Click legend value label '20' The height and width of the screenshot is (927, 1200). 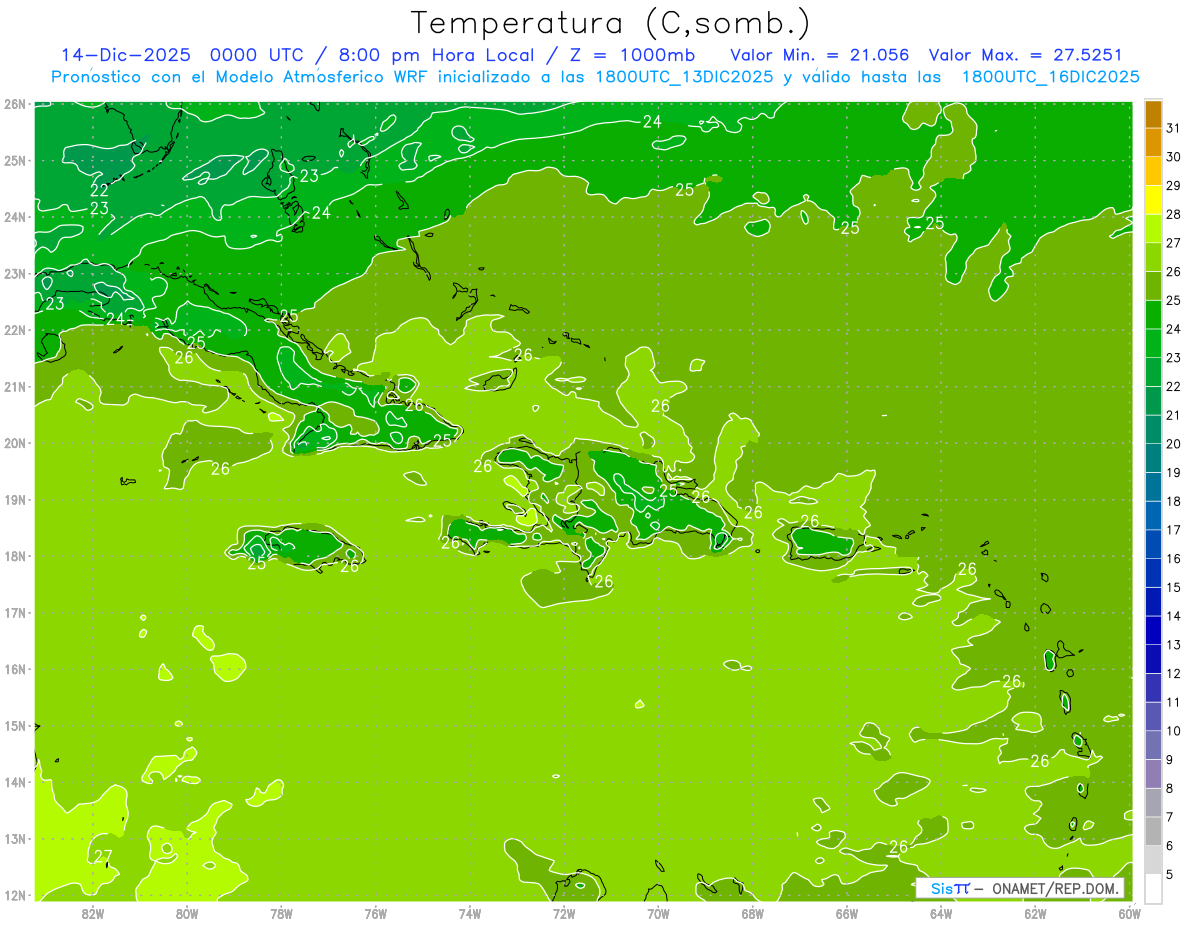[x=1173, y=444]
